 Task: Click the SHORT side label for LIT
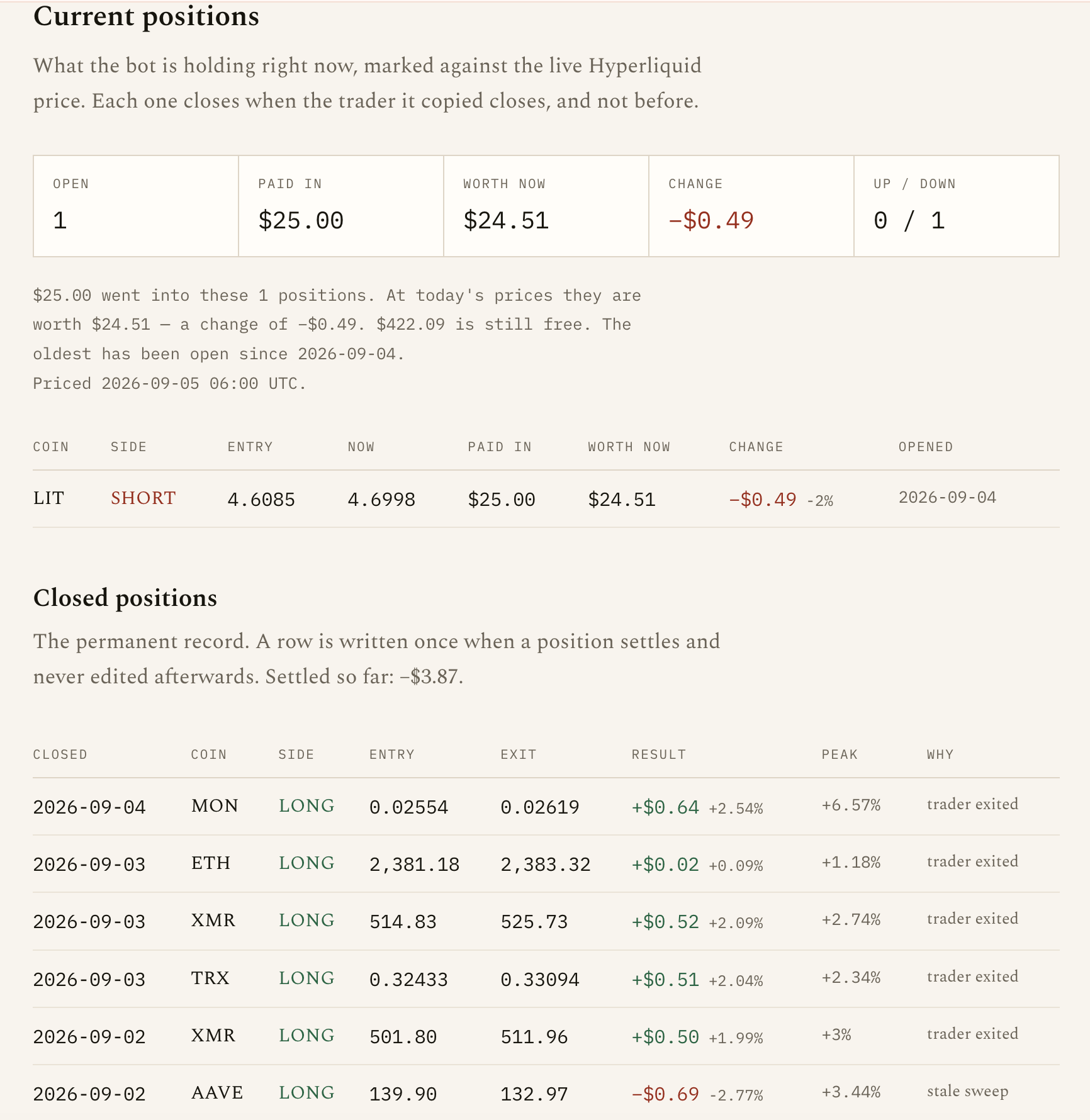(143, 498)
